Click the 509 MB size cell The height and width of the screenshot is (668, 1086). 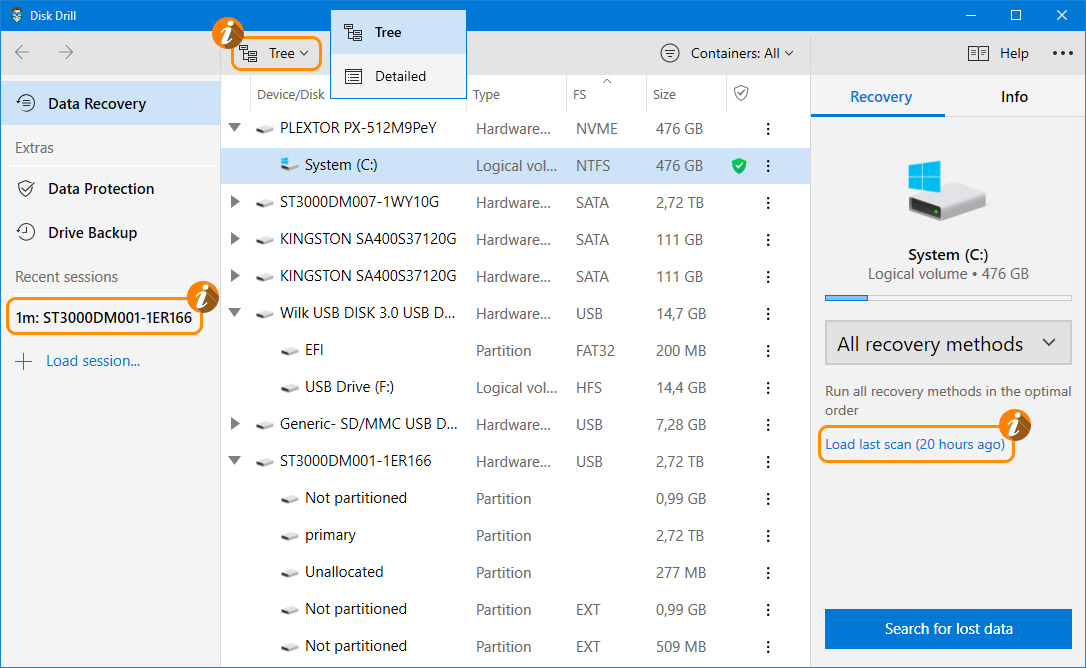coord(680,647)
